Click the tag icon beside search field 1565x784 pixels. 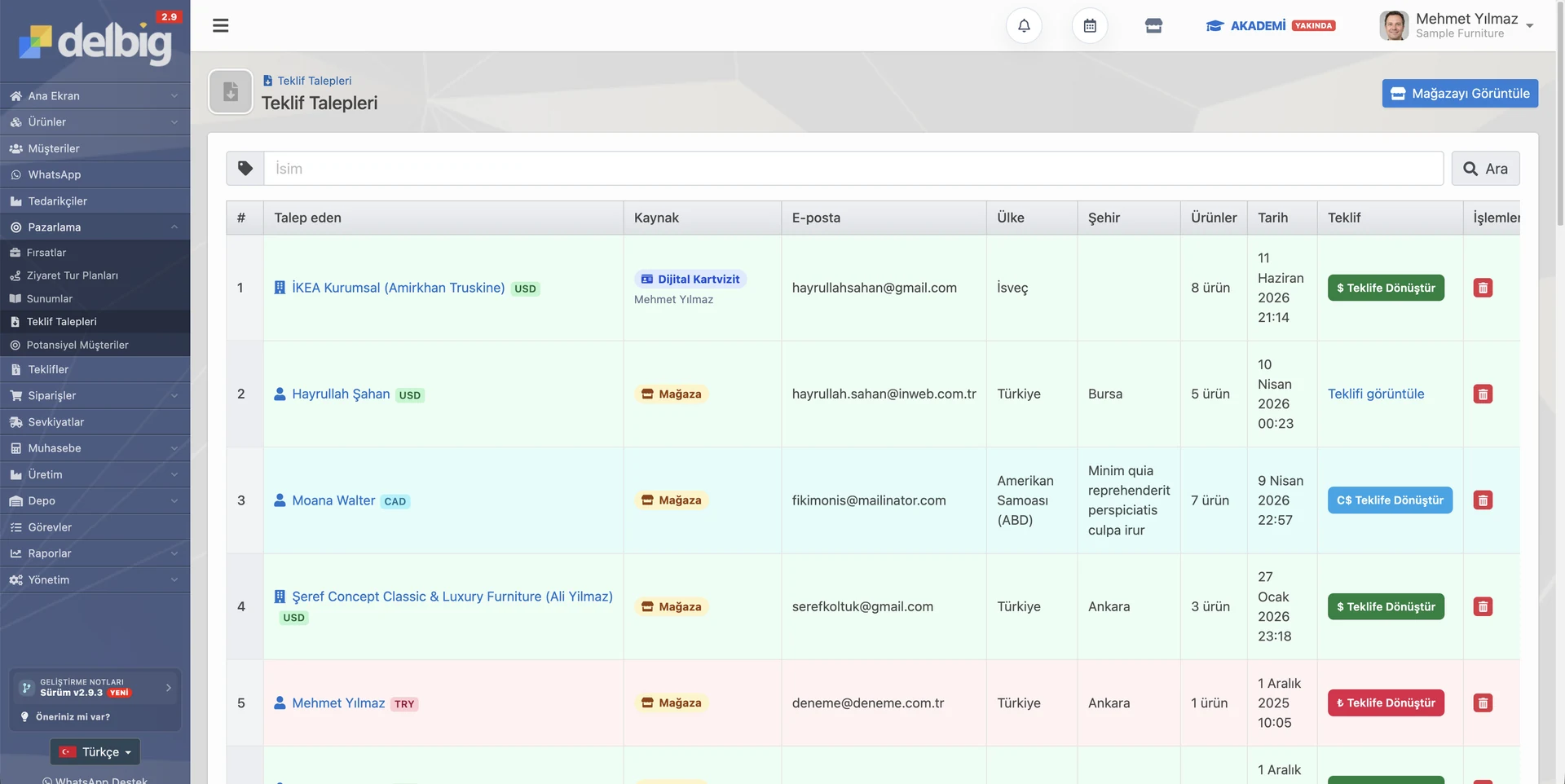245,169
